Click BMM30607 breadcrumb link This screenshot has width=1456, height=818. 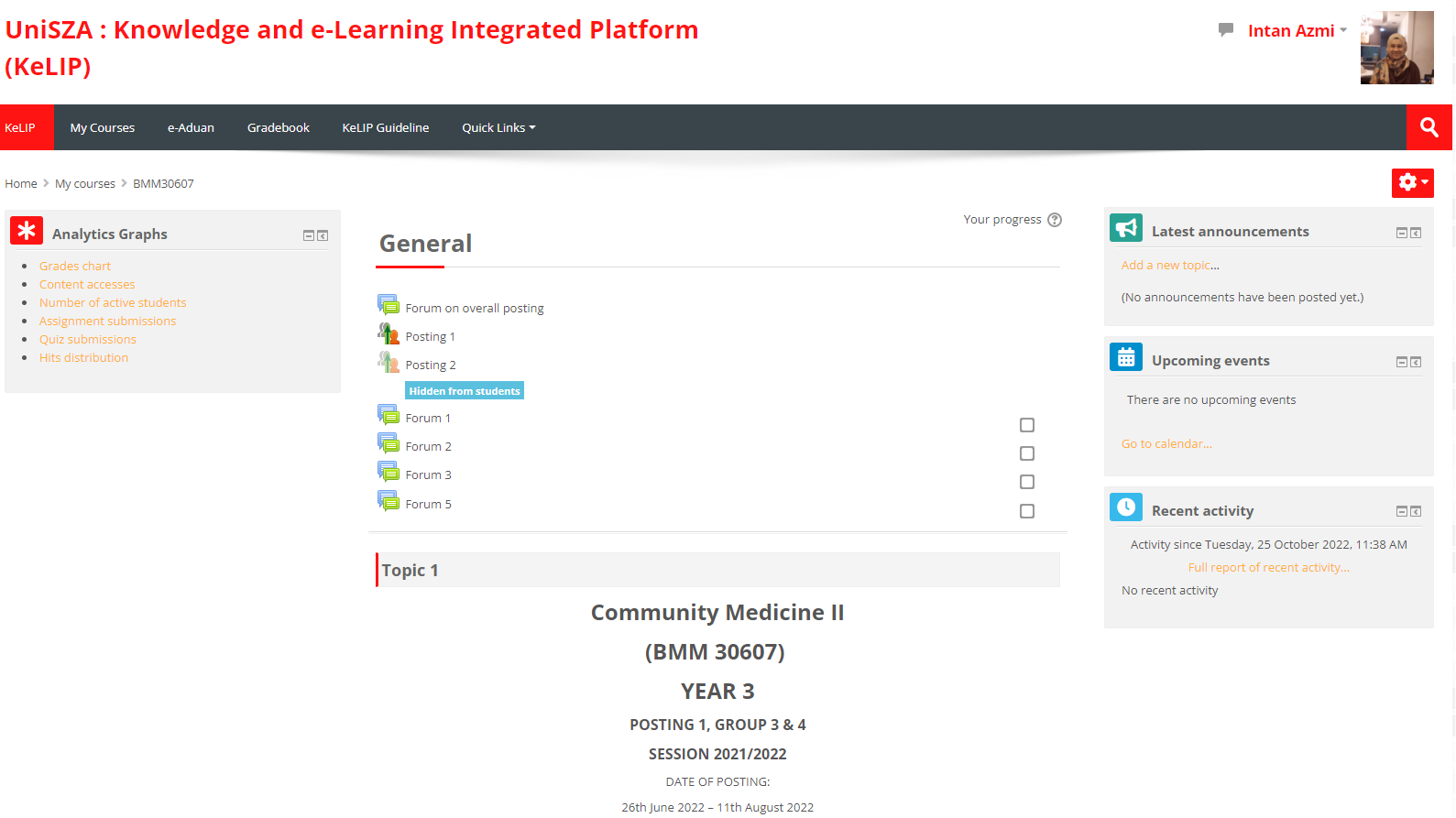click(163, 183)
